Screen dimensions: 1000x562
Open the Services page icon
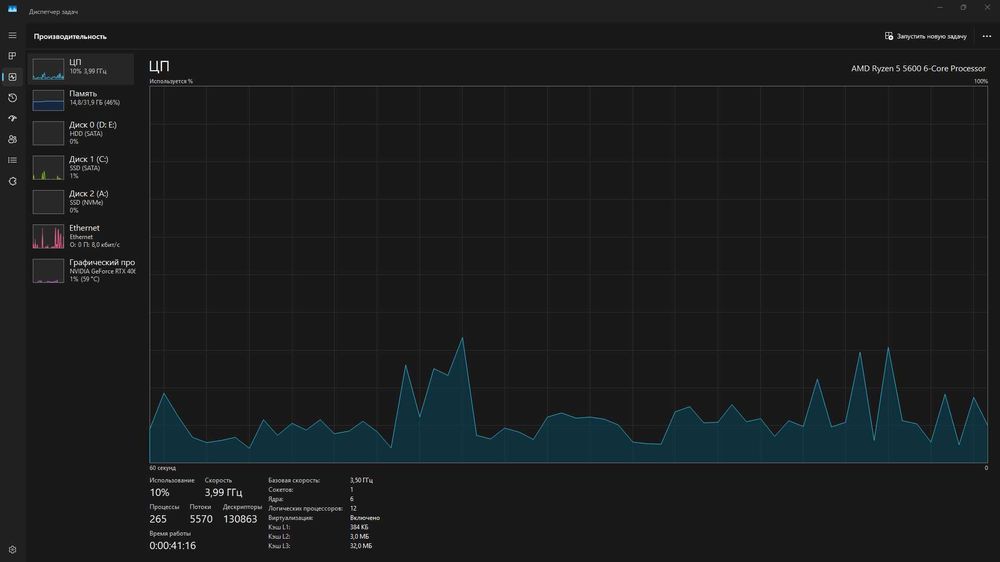point(12,181)
